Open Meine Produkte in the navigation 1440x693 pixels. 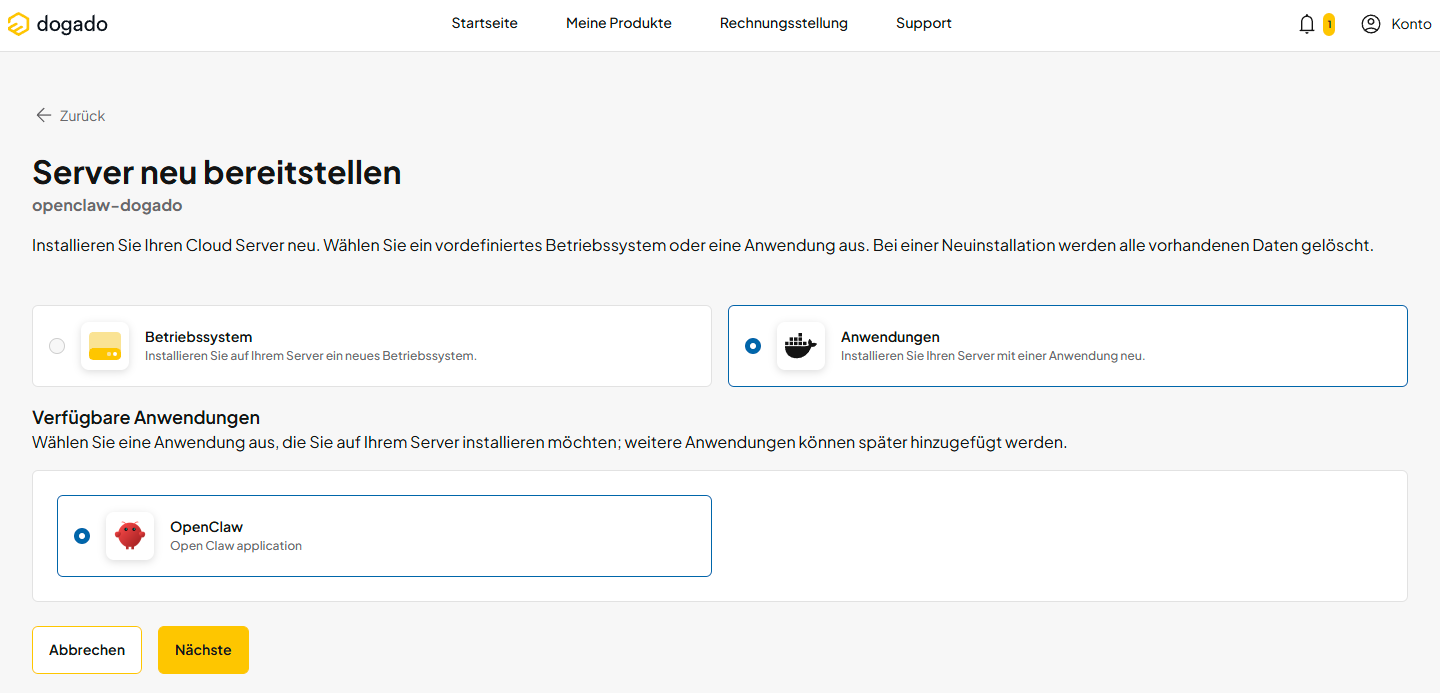tap(619, 23)
